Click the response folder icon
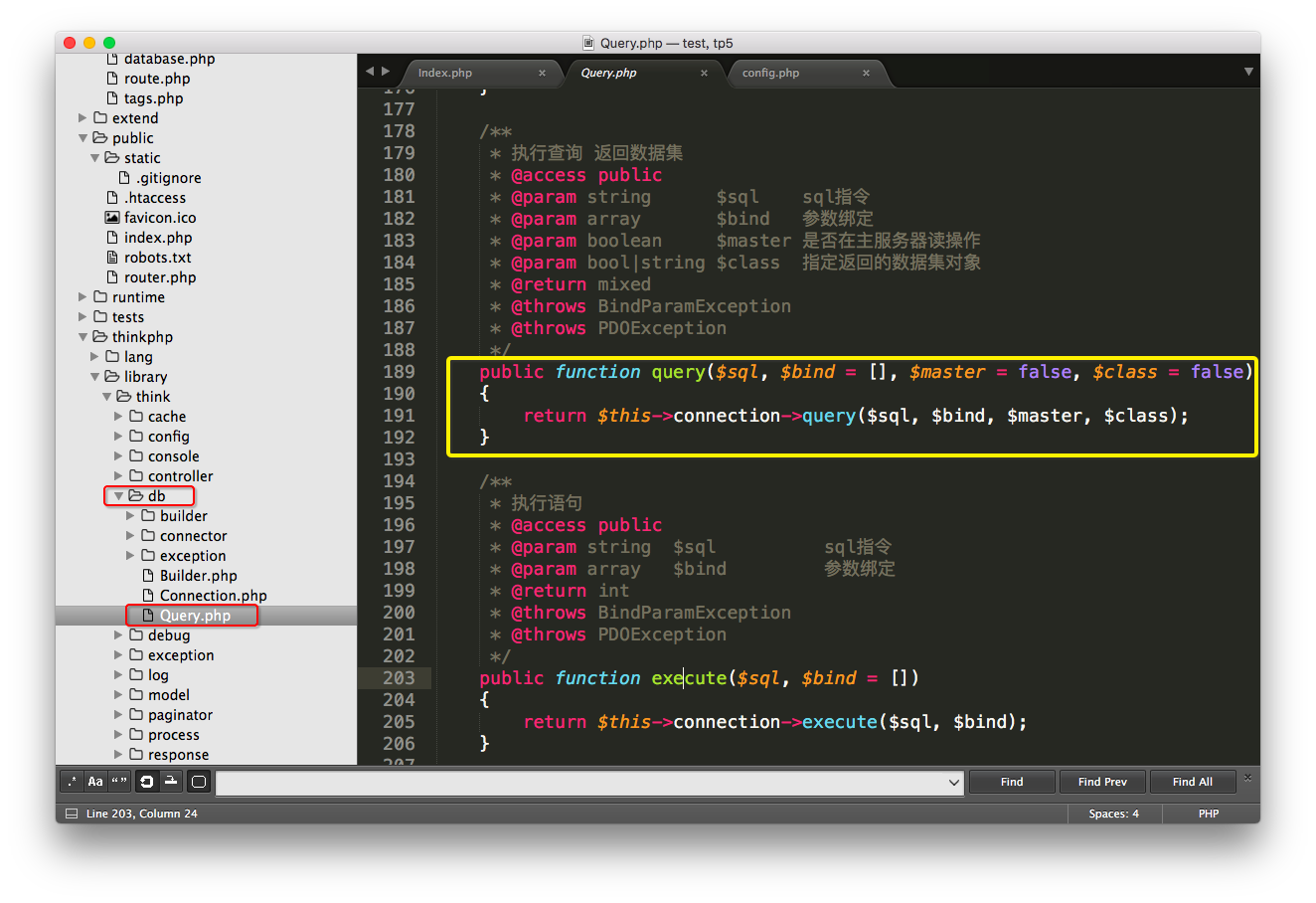The image size is (1316, 903). pos(136,754)
